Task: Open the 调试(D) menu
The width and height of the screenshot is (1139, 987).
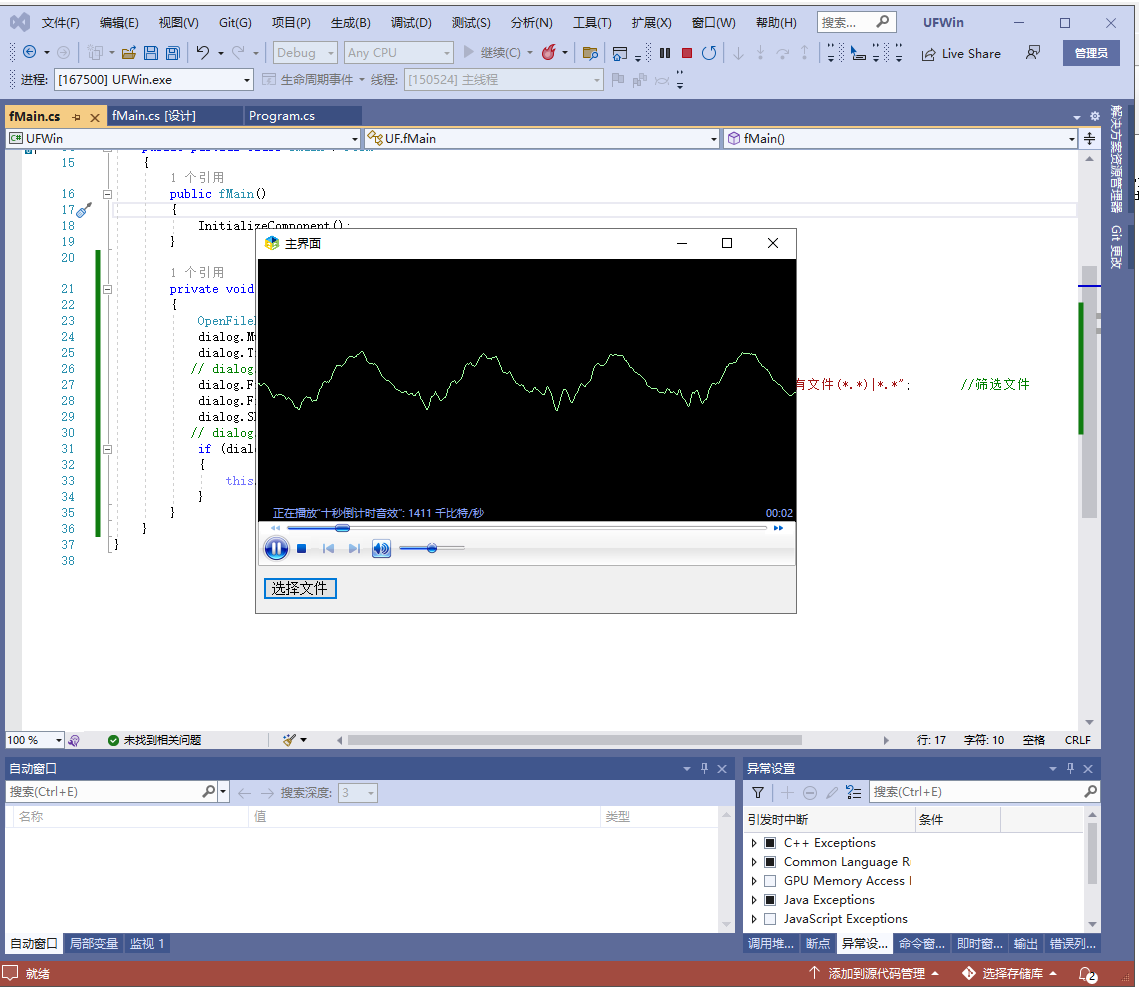Action: click(411, 23)
